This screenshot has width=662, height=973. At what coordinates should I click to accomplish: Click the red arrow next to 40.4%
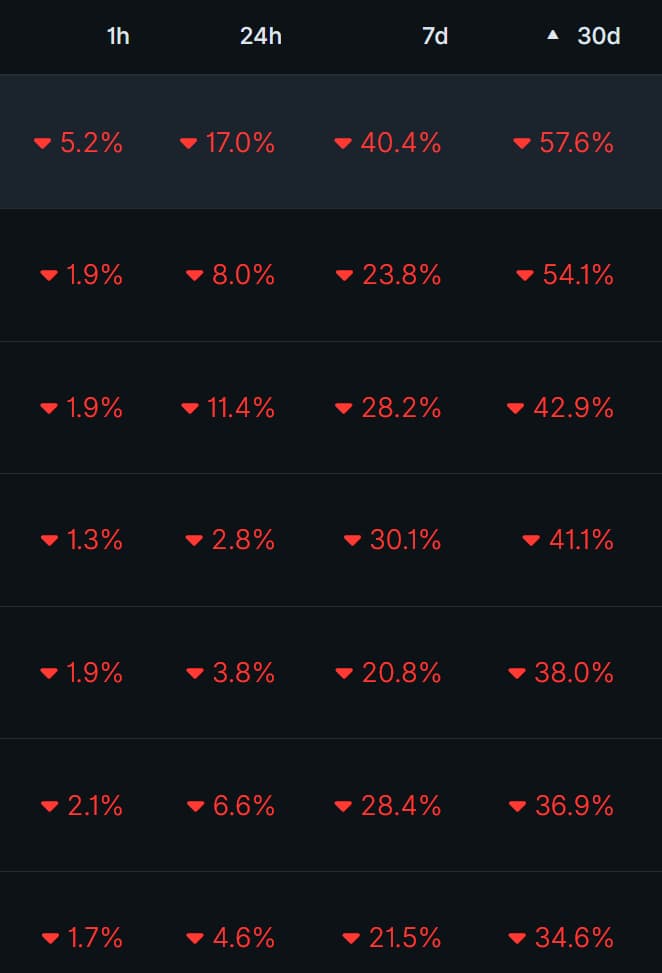(x=343, y=144)
